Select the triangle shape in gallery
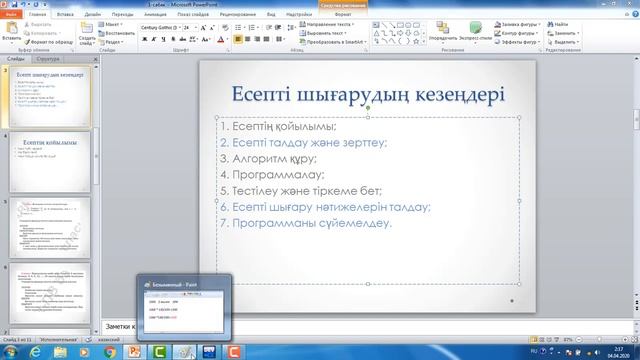Image resolution: width=640 pixels, height=360 pixels. 376,33
